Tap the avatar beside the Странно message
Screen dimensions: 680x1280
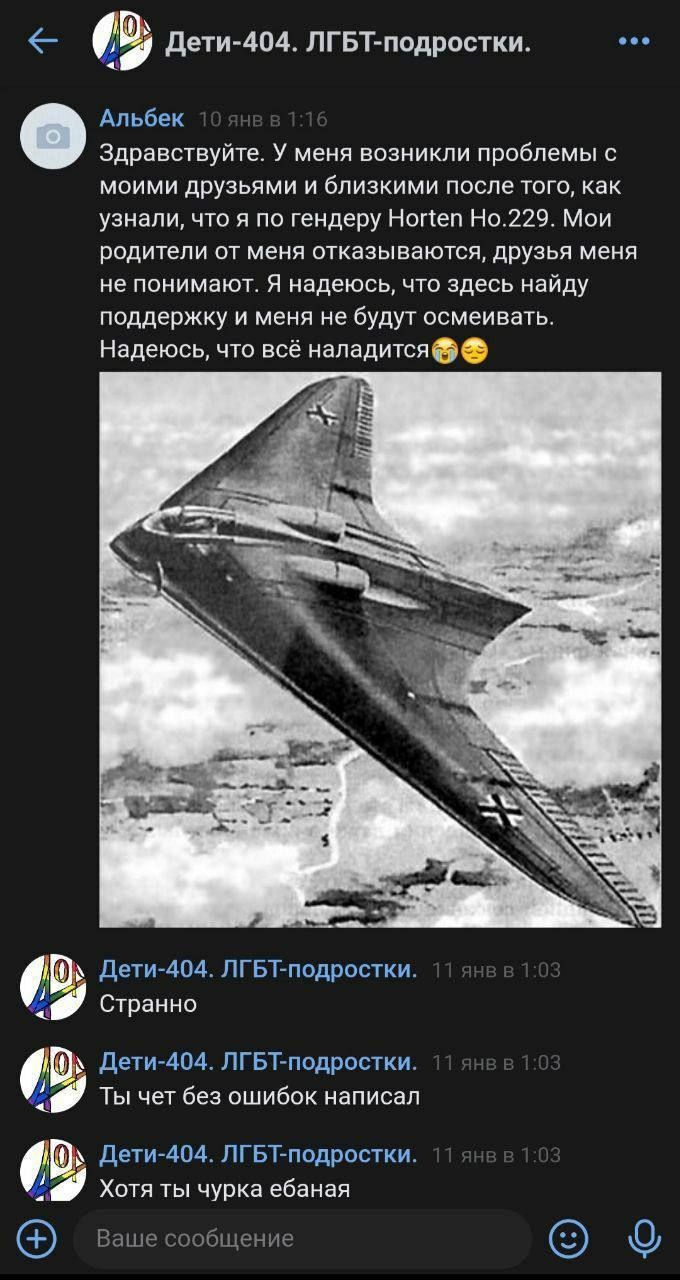[53, 987]
